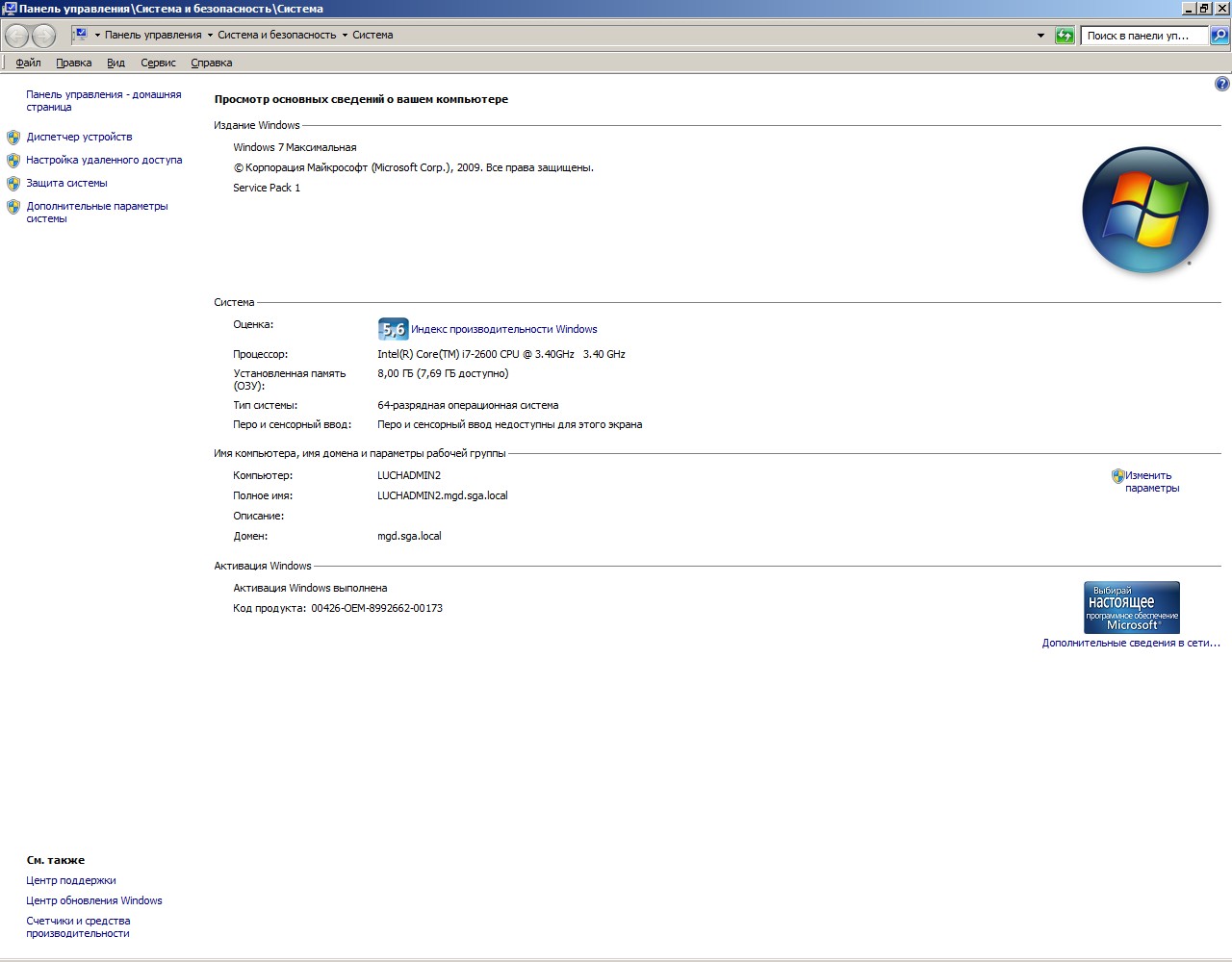The width and height of the screenshot is (1232, 962).
Task: Open Индекс производительности Windows link
Action: (503, 329)
